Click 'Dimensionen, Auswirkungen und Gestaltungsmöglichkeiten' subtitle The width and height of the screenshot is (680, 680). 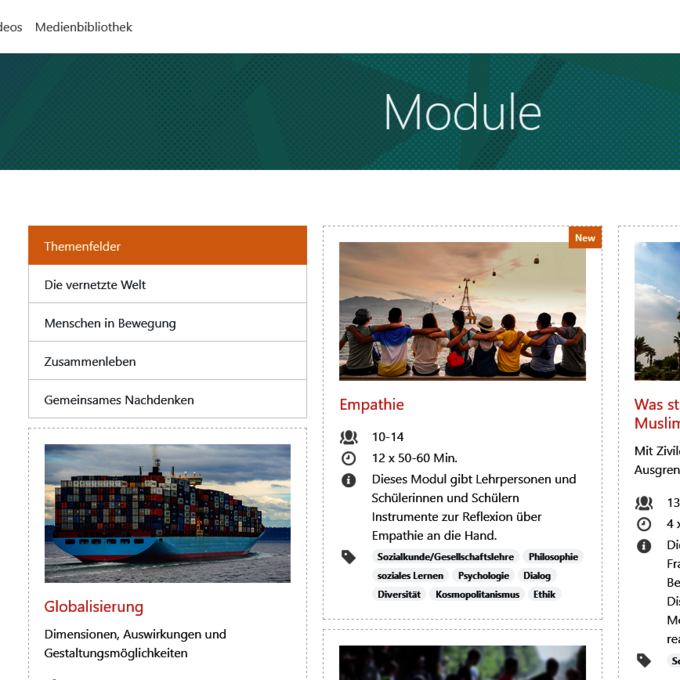click(x=135, y=644)
